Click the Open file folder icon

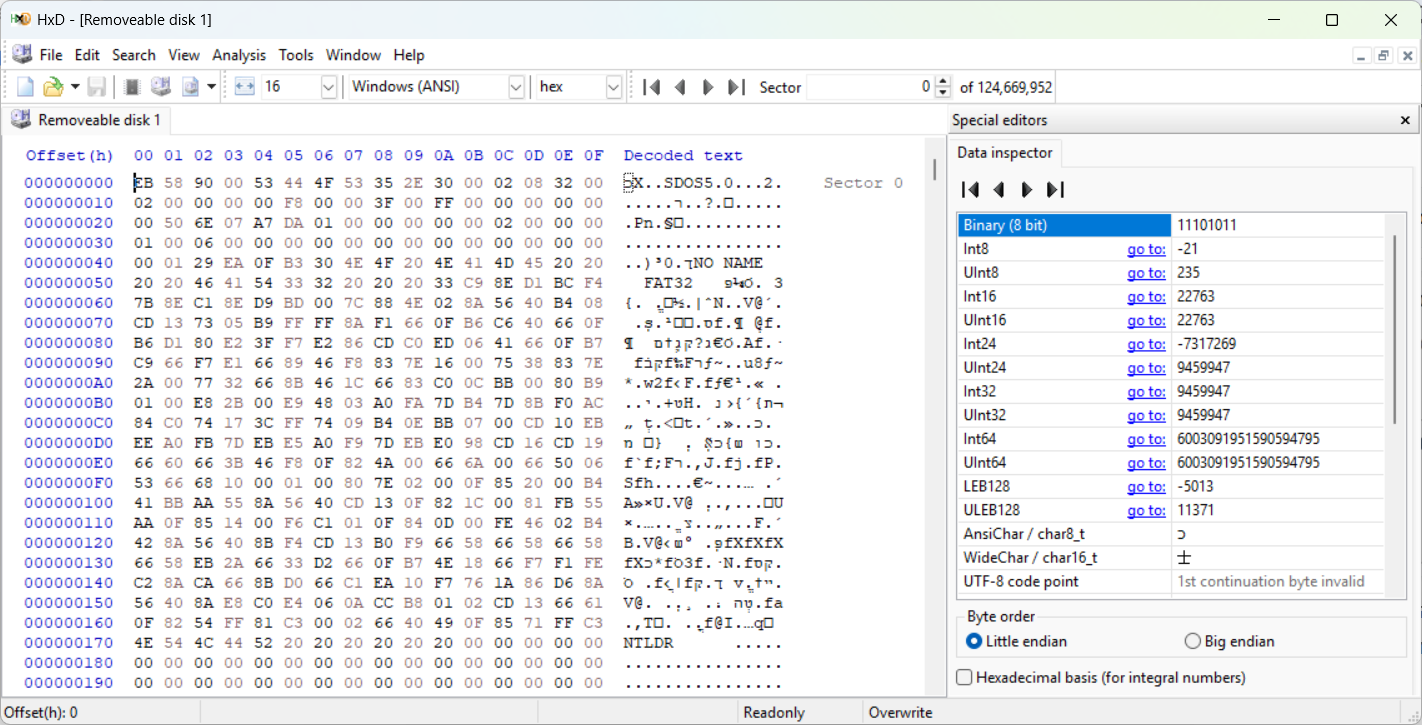53,87
